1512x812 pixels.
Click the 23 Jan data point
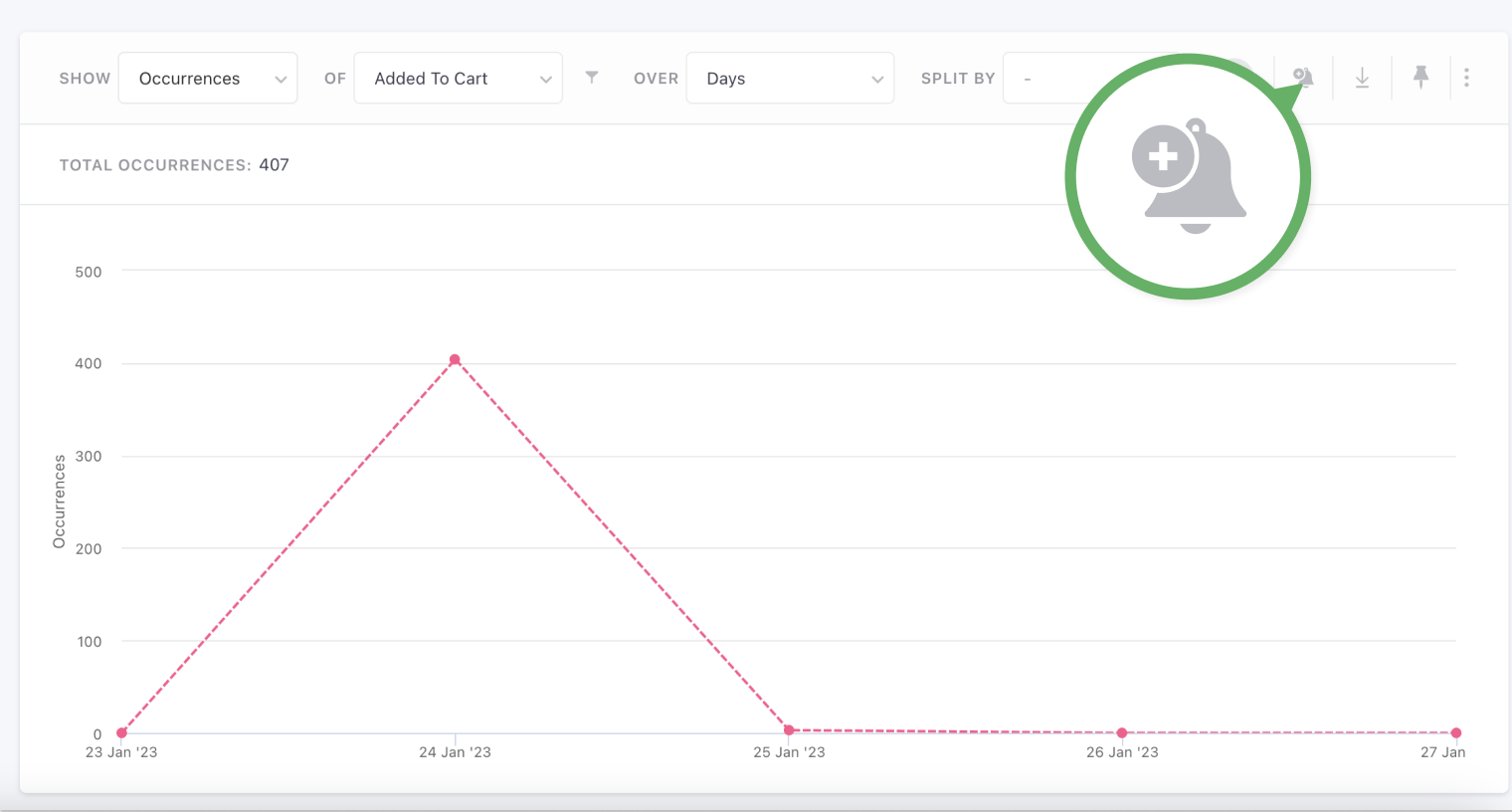121,733
